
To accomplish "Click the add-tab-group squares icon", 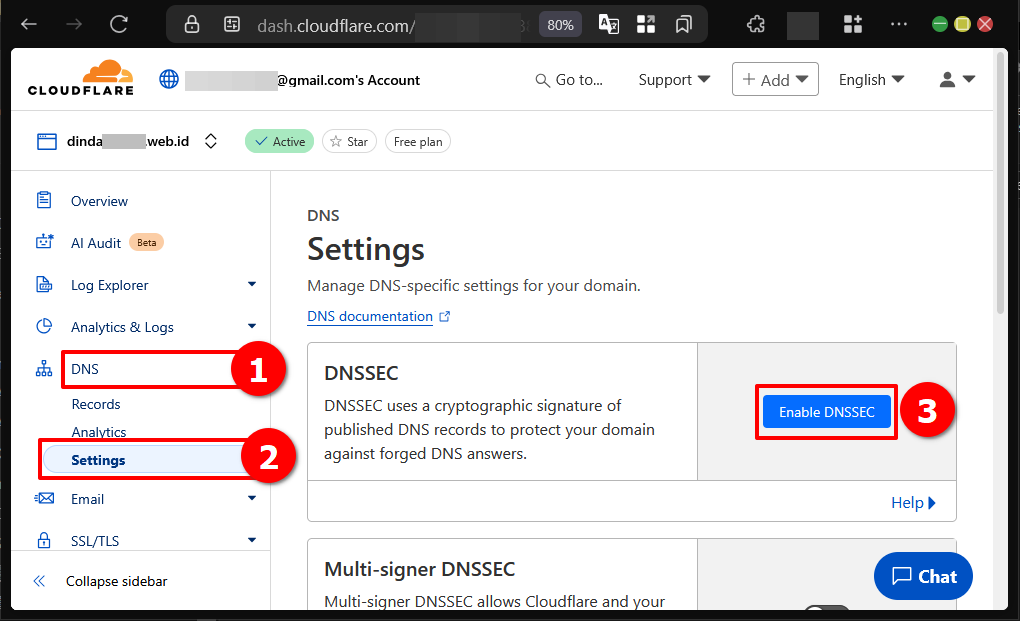I will pyautogui.click(x=852, y=25).
